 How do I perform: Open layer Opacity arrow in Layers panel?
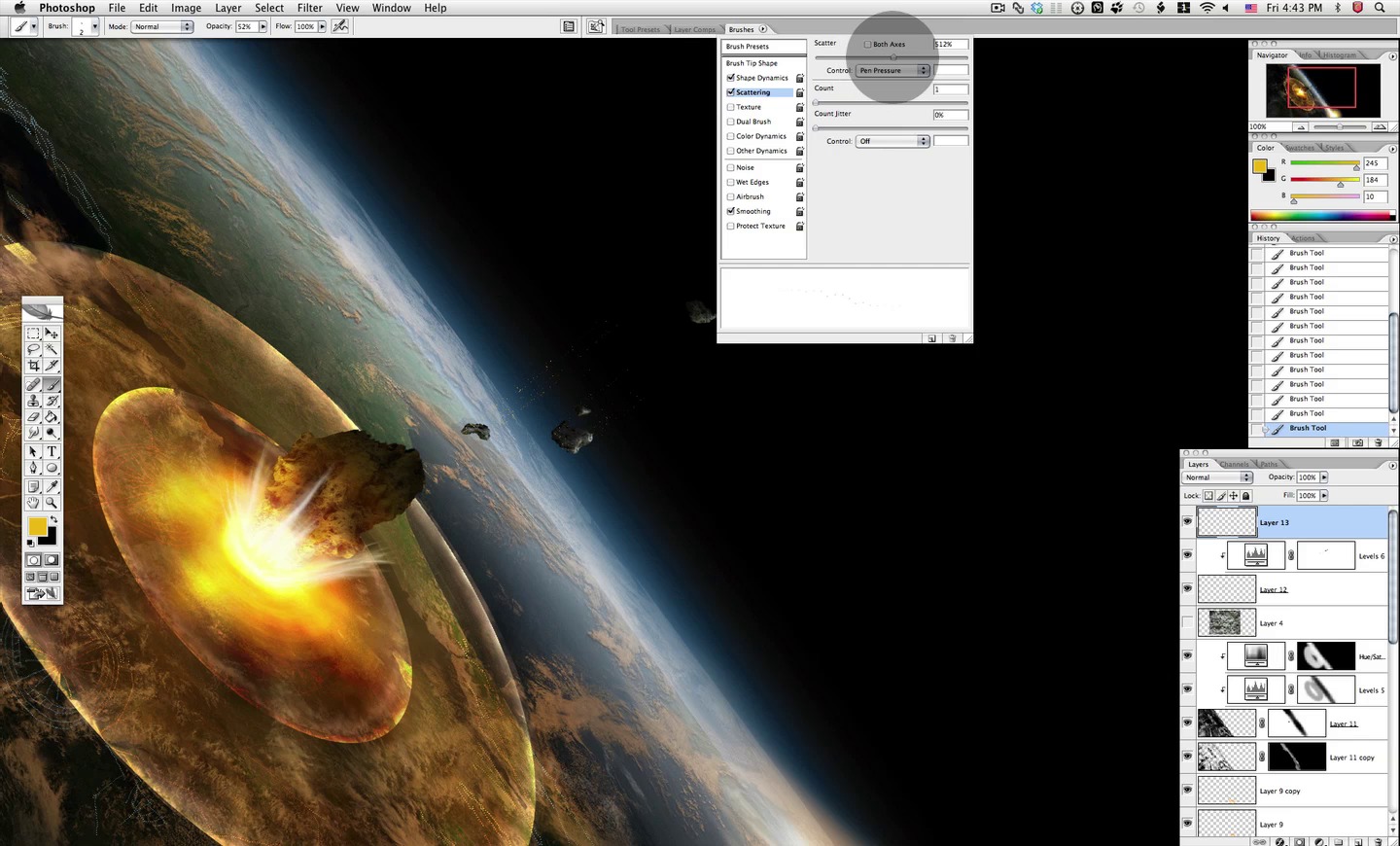1323,477
